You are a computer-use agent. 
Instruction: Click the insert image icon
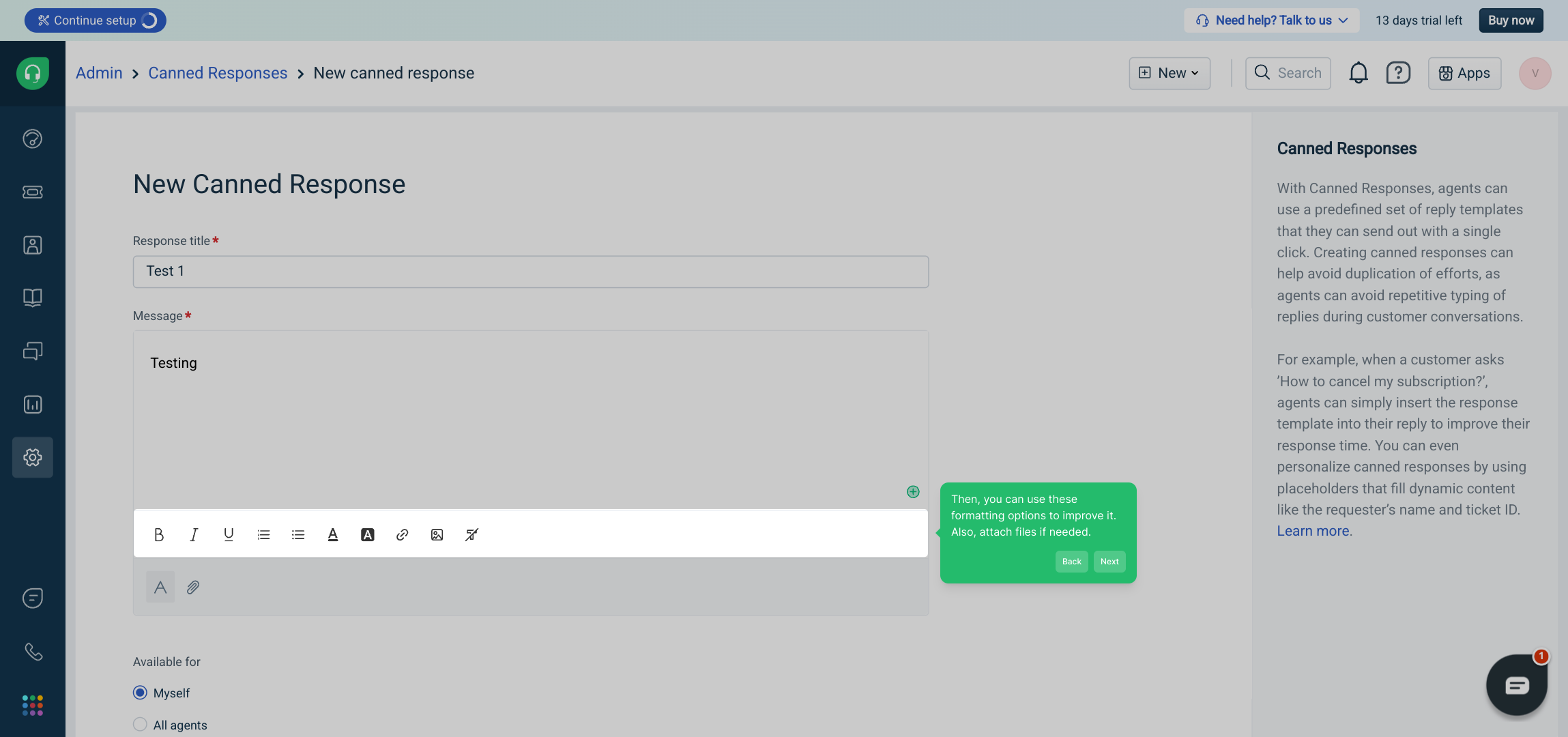(x=437, y=535)
